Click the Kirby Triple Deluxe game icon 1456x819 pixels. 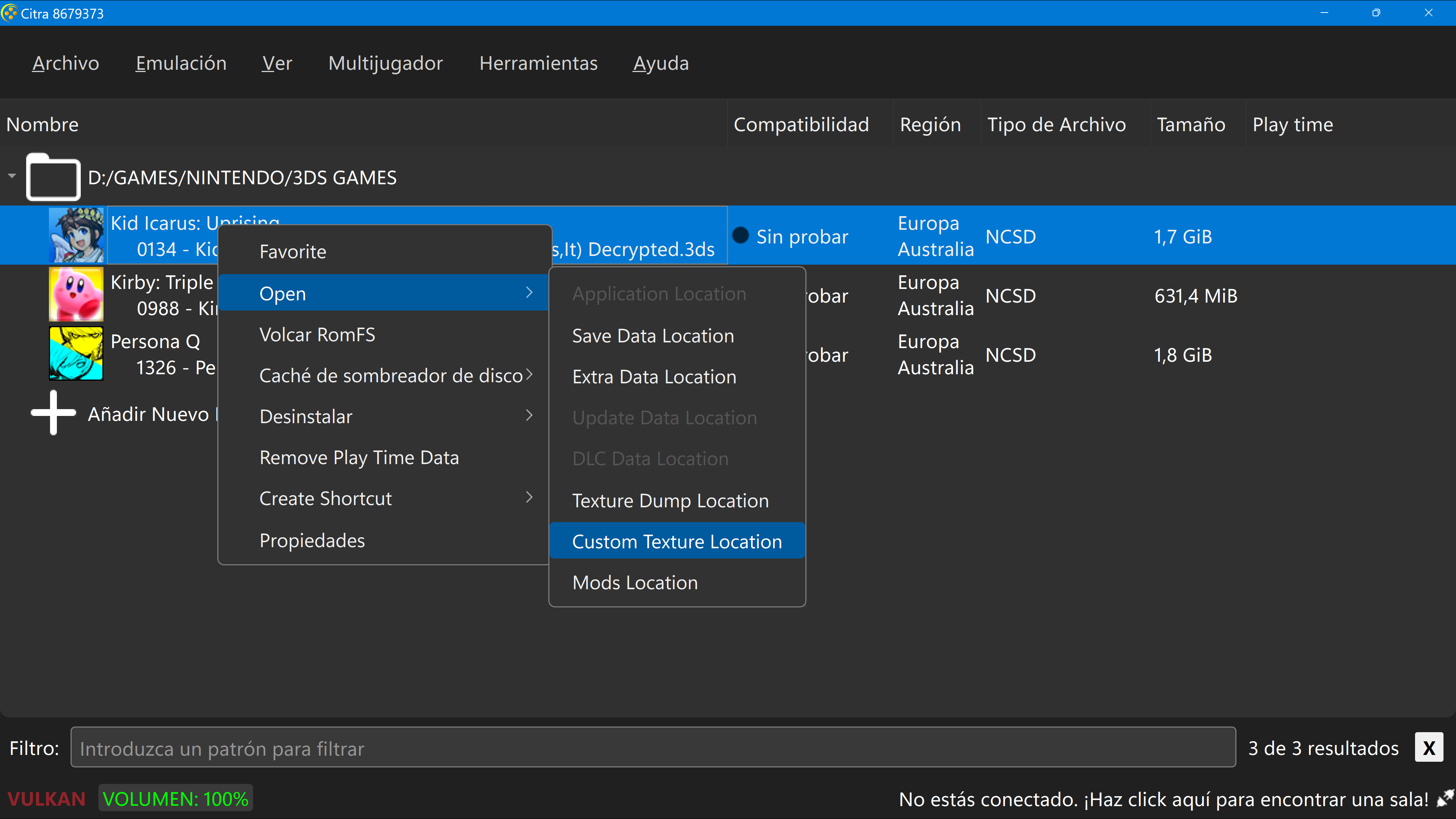(76, 295)
